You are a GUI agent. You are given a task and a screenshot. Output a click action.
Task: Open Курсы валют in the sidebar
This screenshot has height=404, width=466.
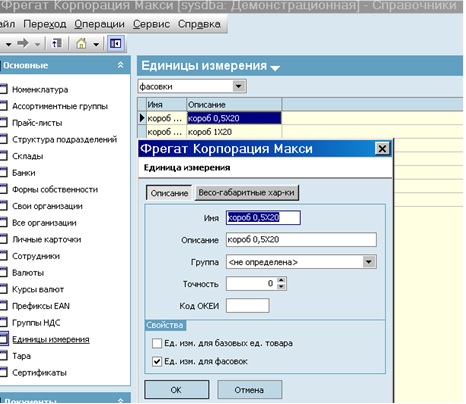tap(38, 290)
